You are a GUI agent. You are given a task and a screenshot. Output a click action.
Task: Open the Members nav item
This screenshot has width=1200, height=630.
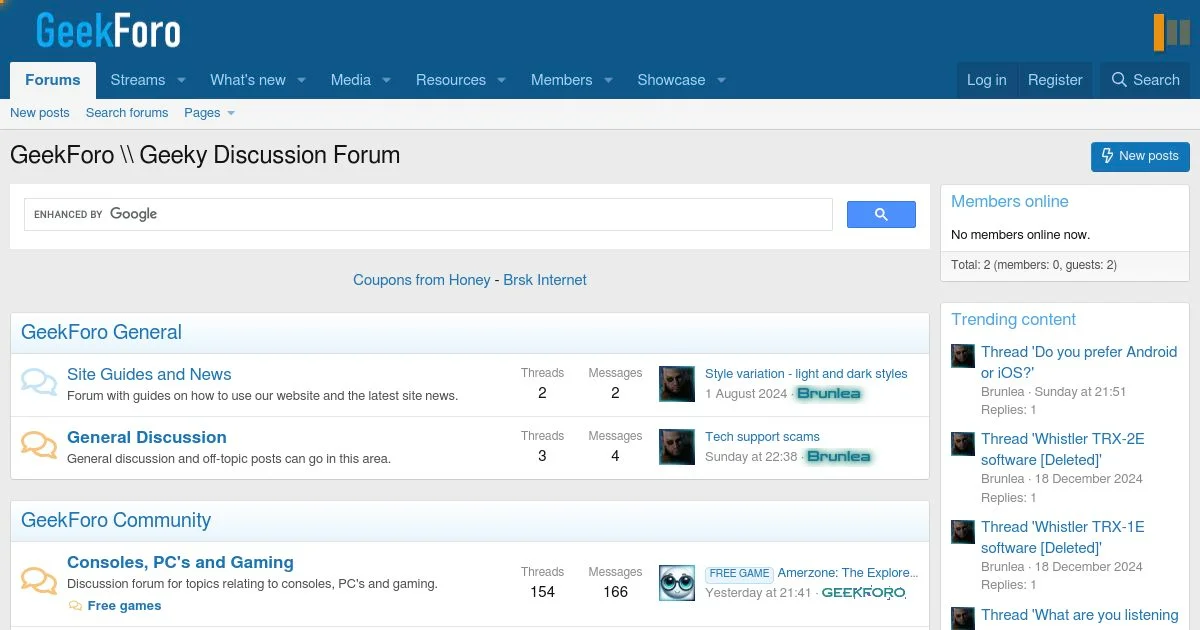562,80
